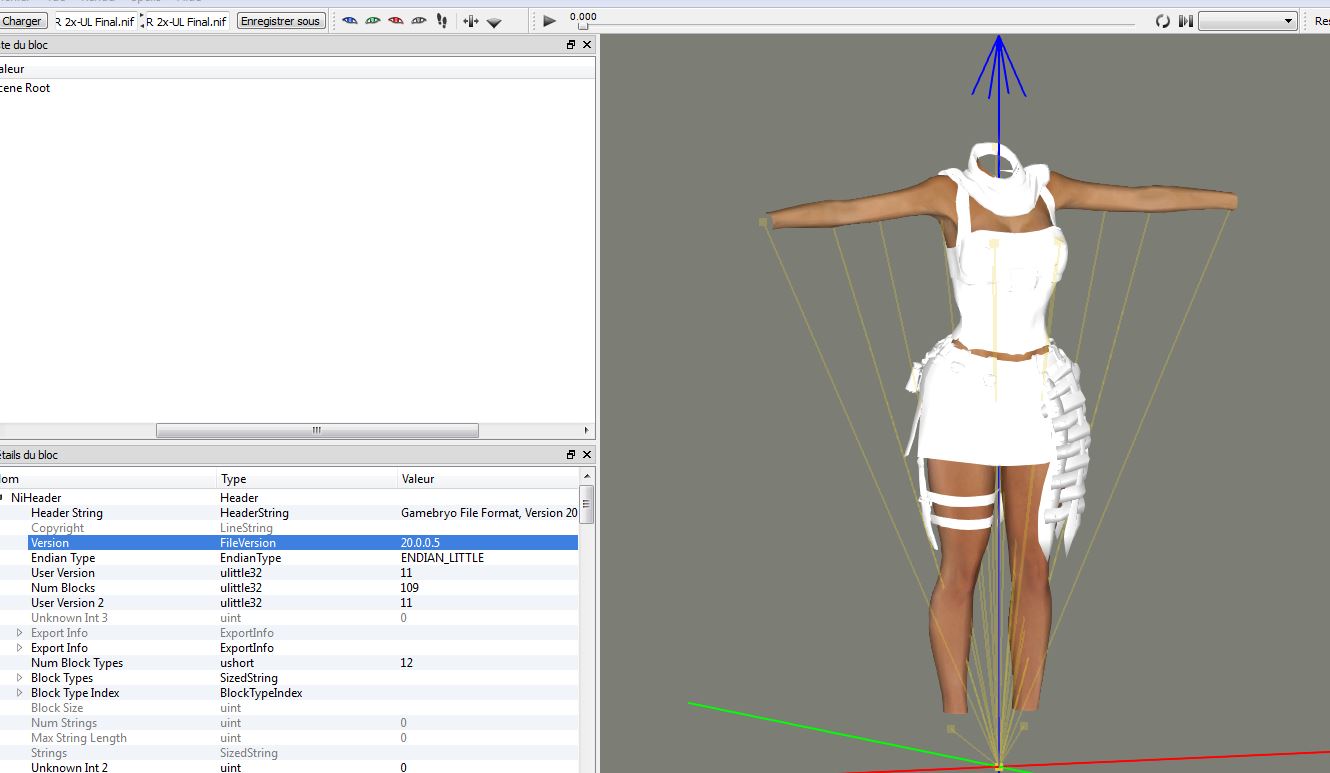Click the red eye view icon
The width and height of the screenshot is (1330, 773).
(x=395, y=21)
